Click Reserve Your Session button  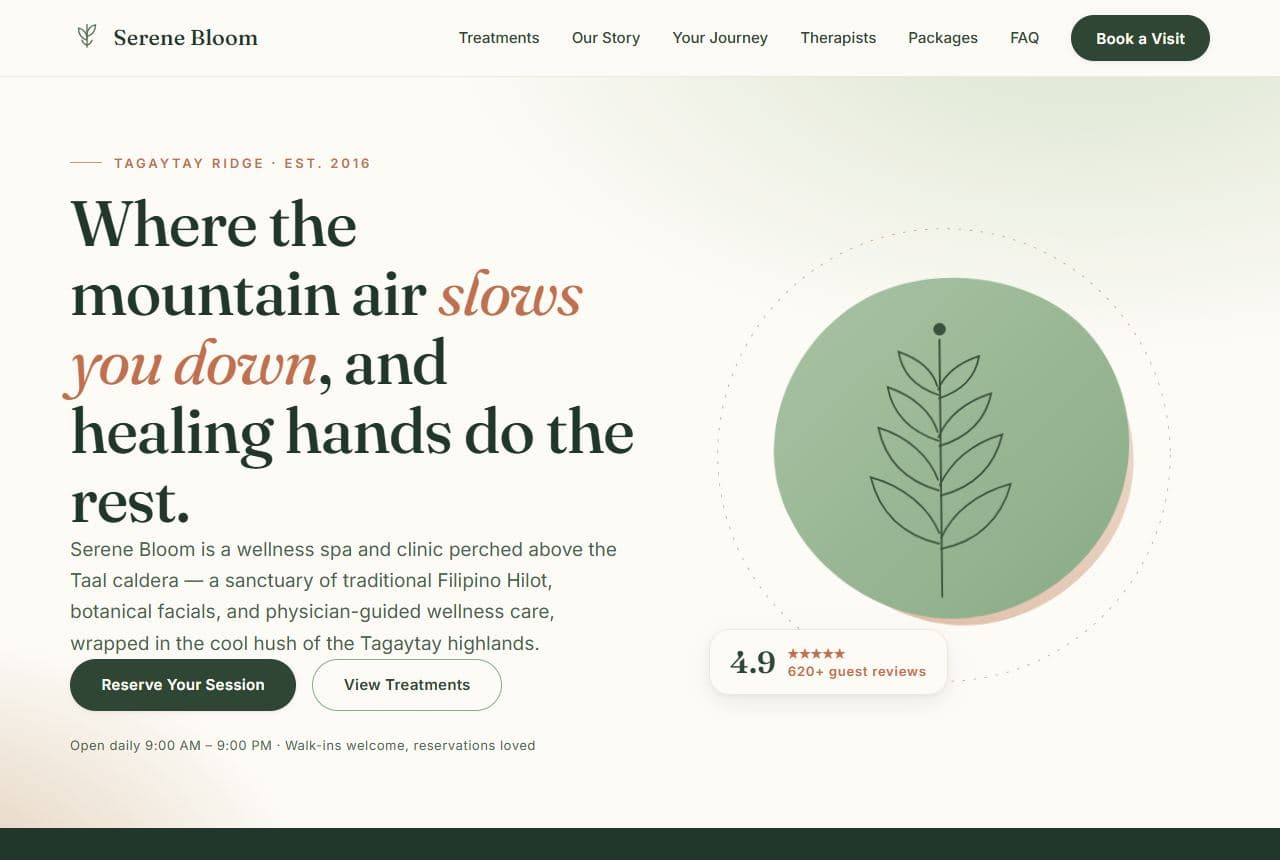[183, 685]
